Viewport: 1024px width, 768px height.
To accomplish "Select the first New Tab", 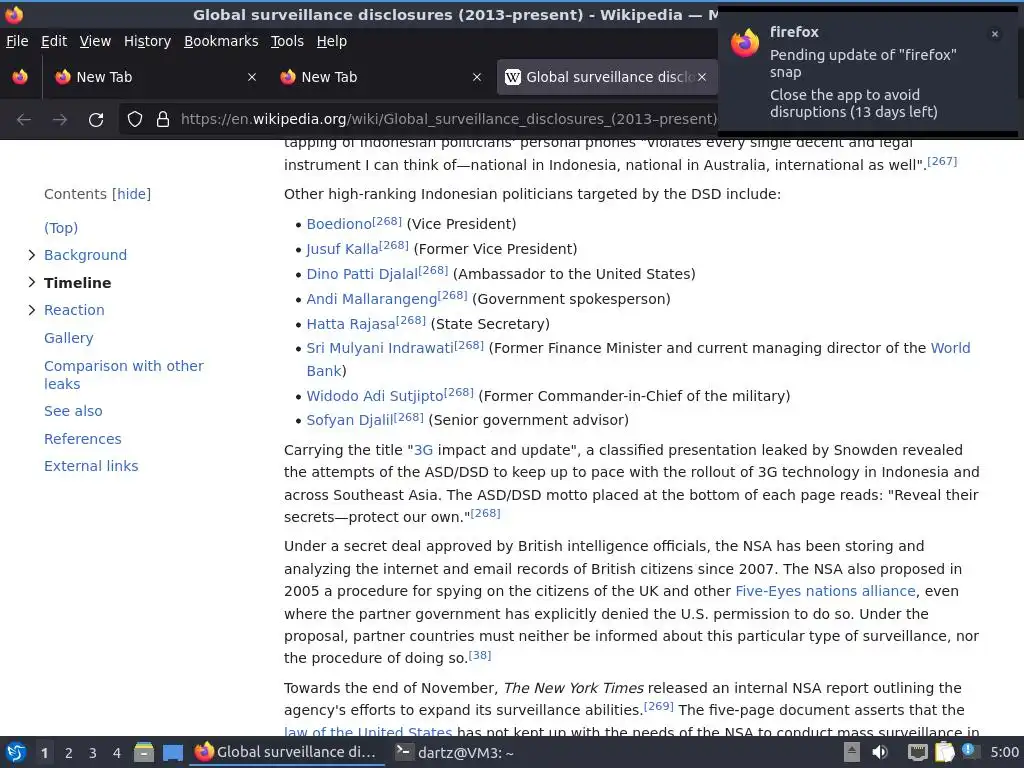I will pos(155,77).
